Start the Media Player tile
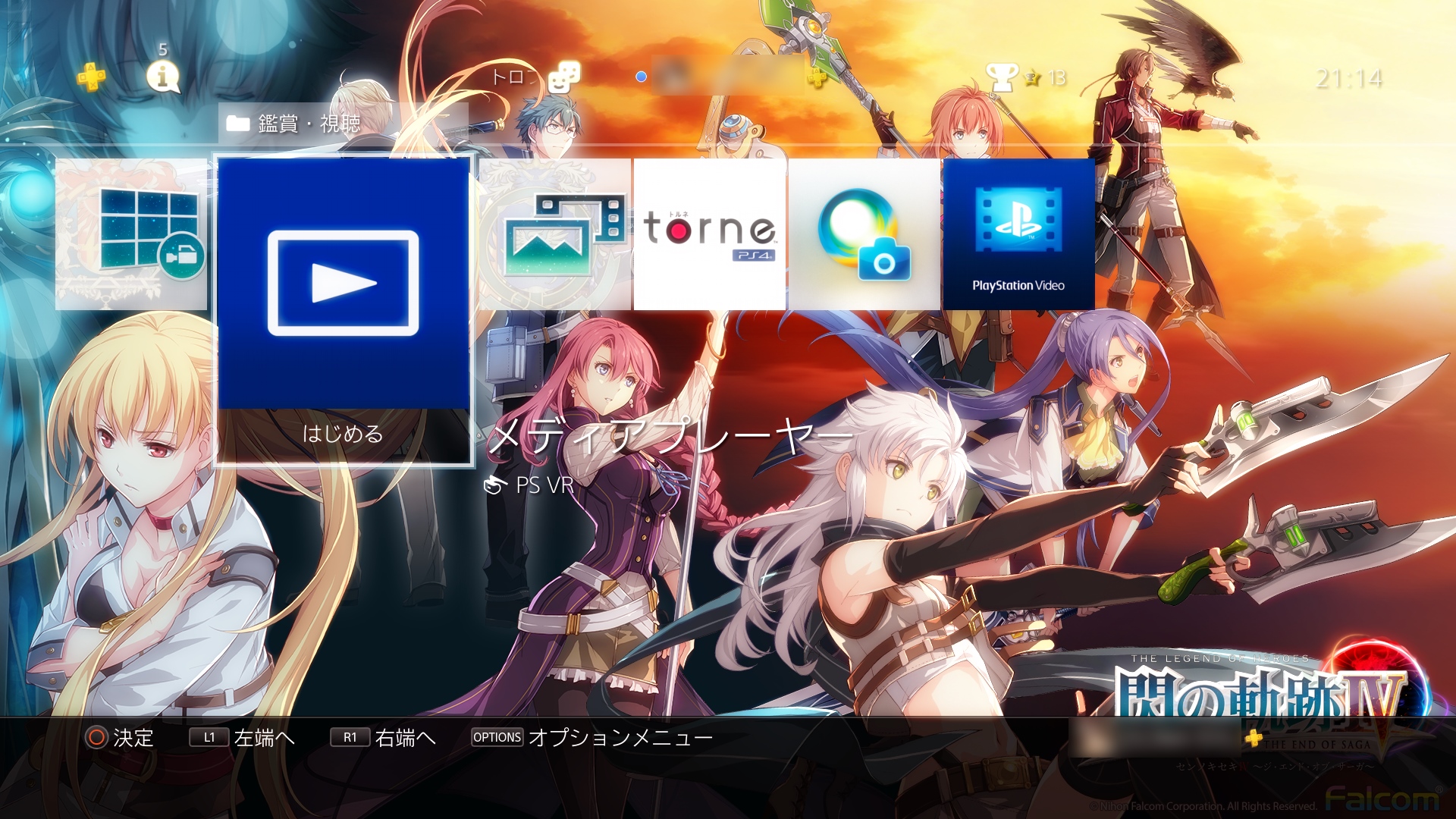The image size is (1456, 819). point(344,283)
